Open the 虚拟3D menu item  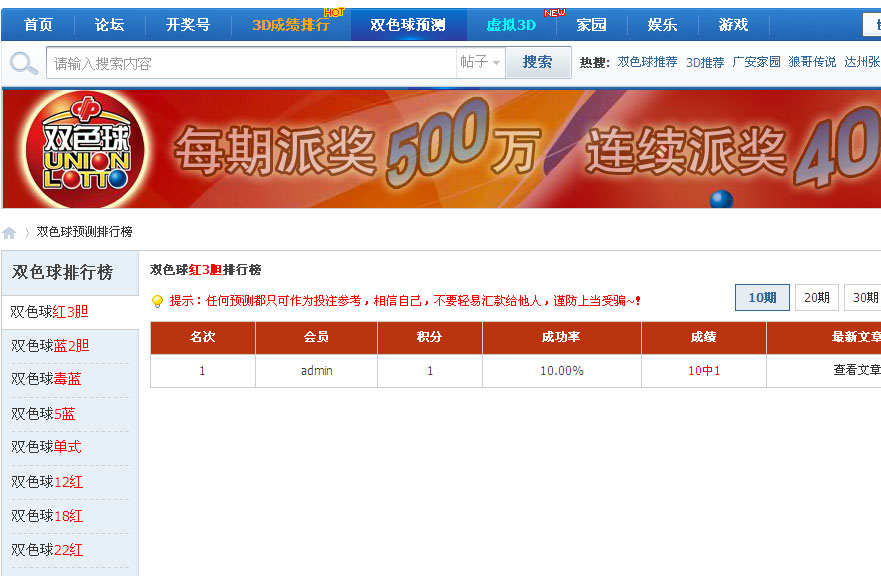point(511,25)
